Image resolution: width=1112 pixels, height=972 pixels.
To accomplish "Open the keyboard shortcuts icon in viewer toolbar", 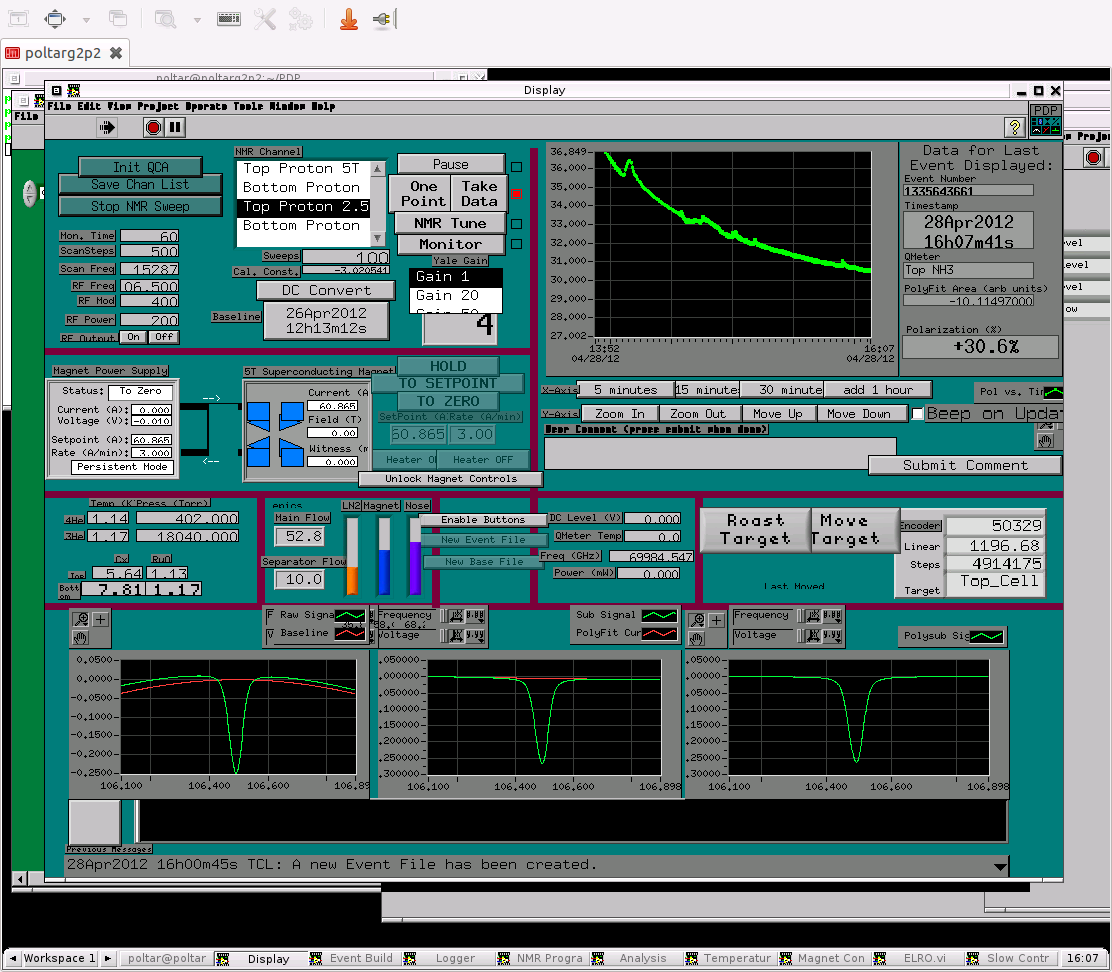I will point(228,19).
